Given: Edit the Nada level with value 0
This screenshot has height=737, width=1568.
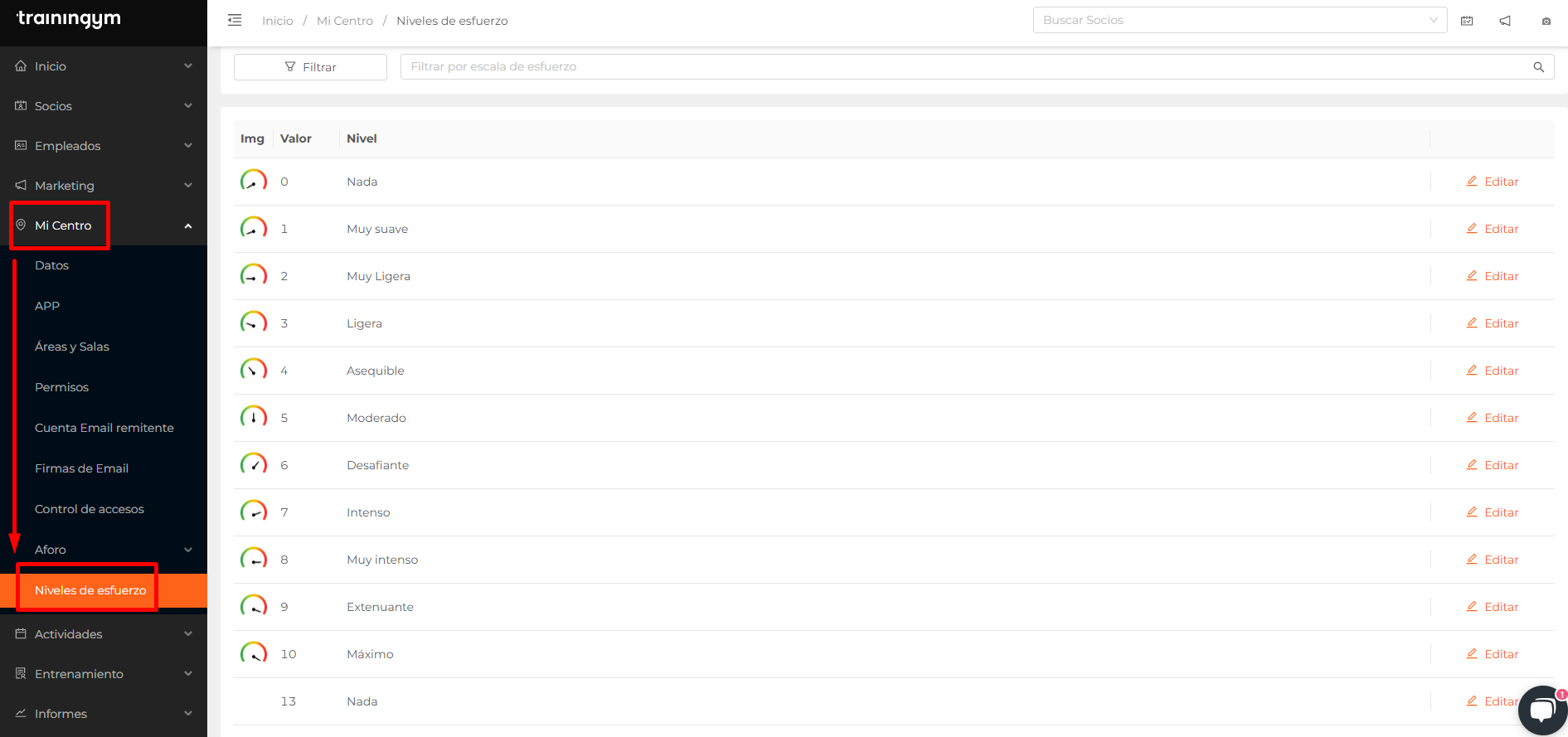Looking at the screenshot, I should [x=1493, y=182].
